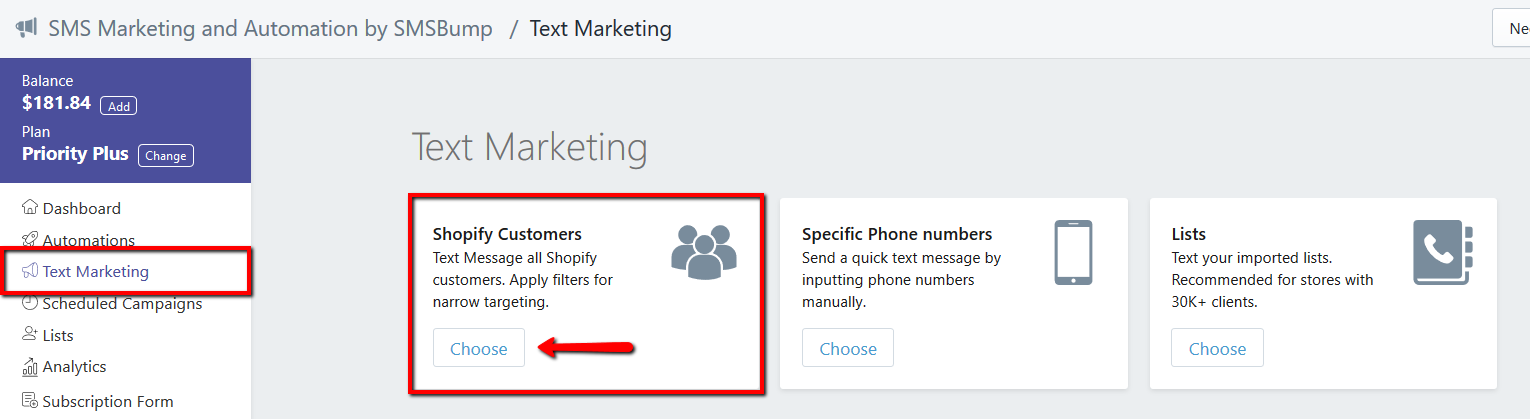Open Dashboard from the sidebar menu
Image resolution: width=1530 pixels, height=419 pixels.
coord(82,208)
